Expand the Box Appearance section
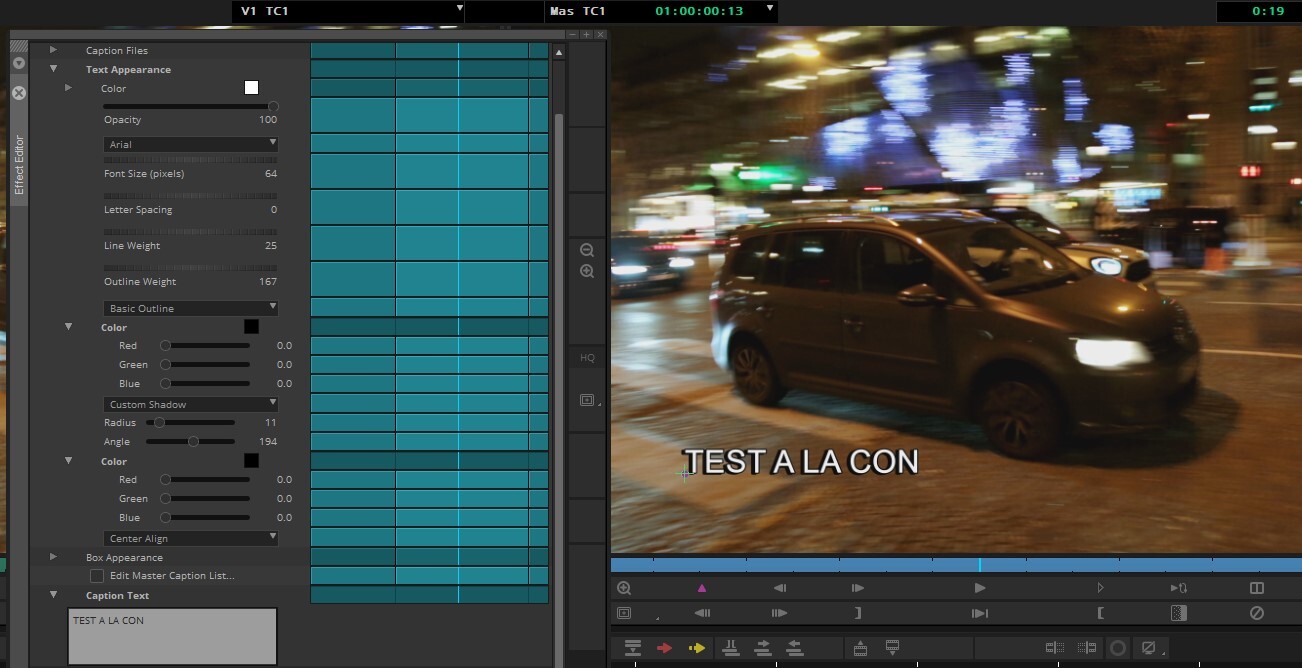The image size is (1302, 668). coord(53,557)
